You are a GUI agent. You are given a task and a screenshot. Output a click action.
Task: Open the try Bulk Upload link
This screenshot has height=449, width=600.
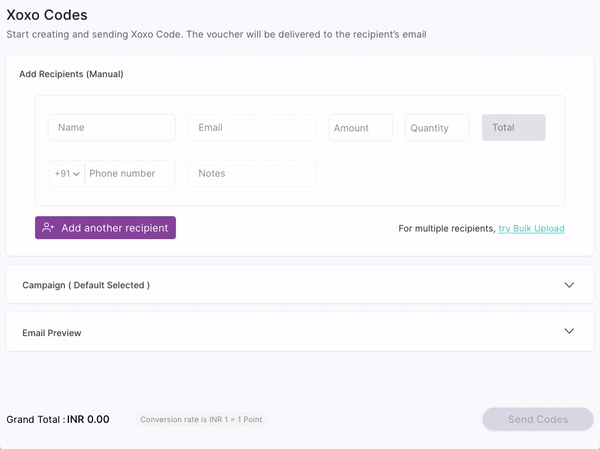tap(531, 229)
